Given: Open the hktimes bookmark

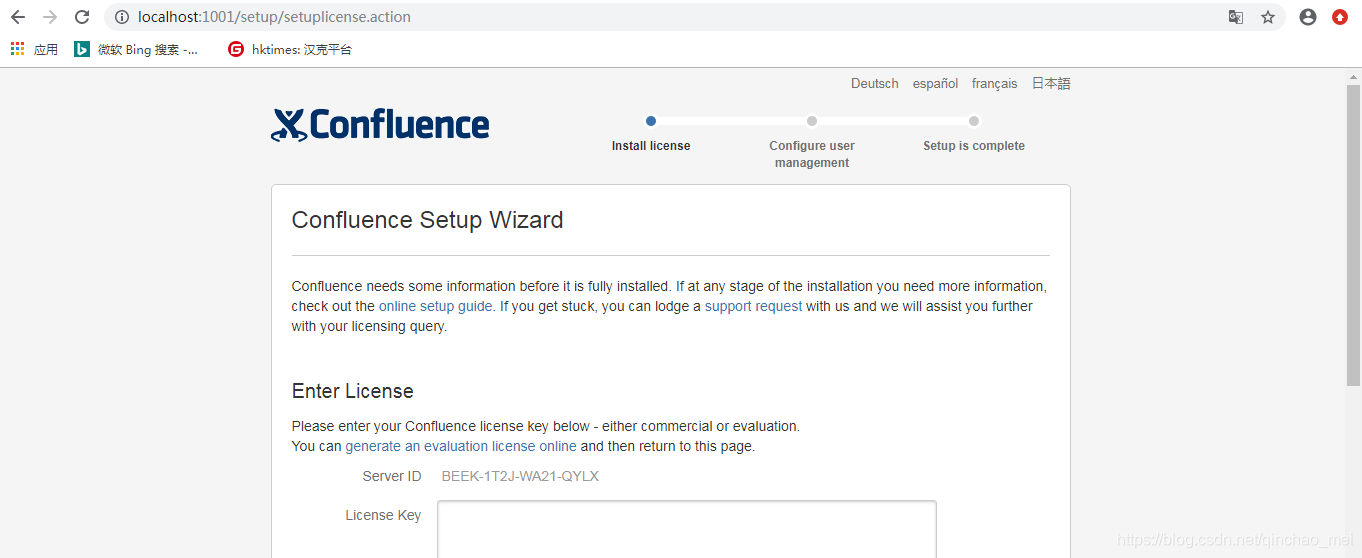Looking at the screenshot, I should point(290,49).
